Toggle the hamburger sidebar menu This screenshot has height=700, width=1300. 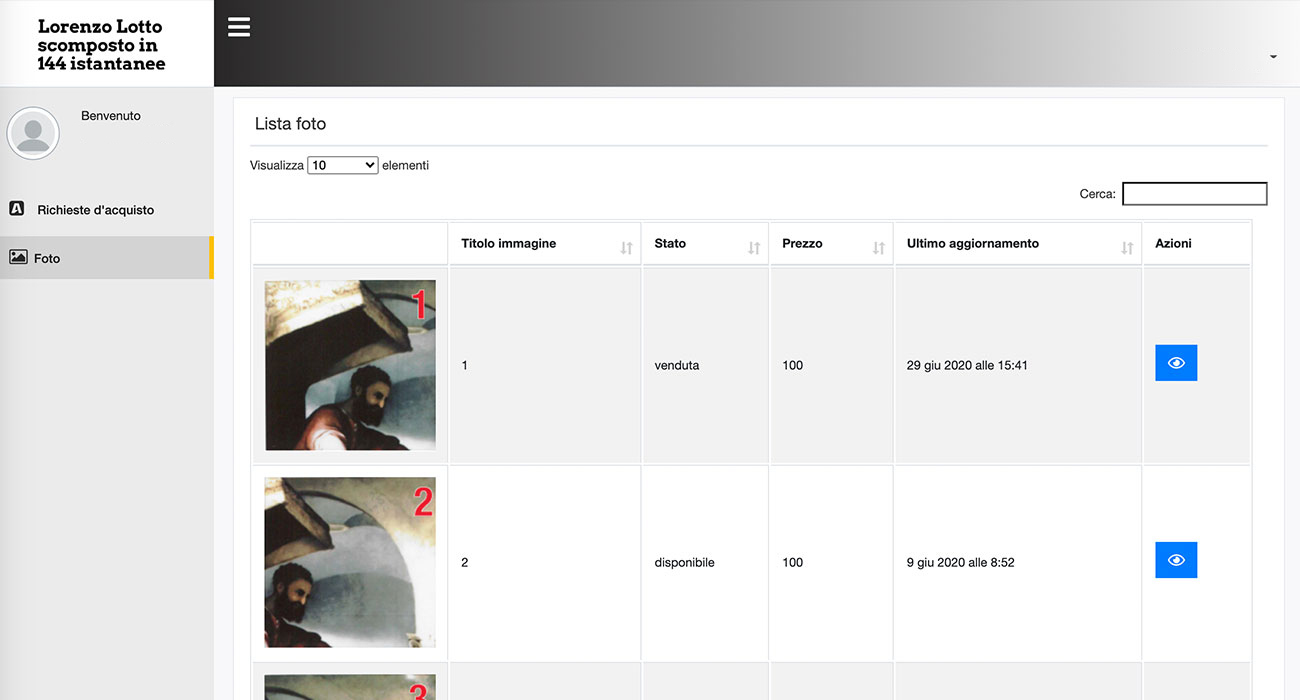pyautogui.click(x=239, y=27)
